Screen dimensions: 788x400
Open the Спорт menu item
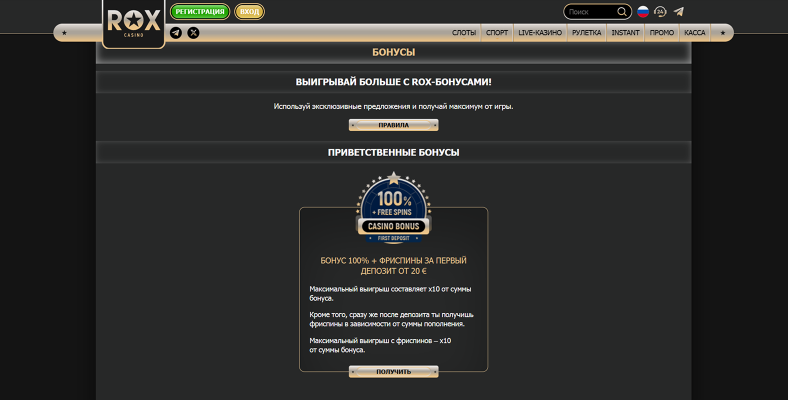click(497, 33)
